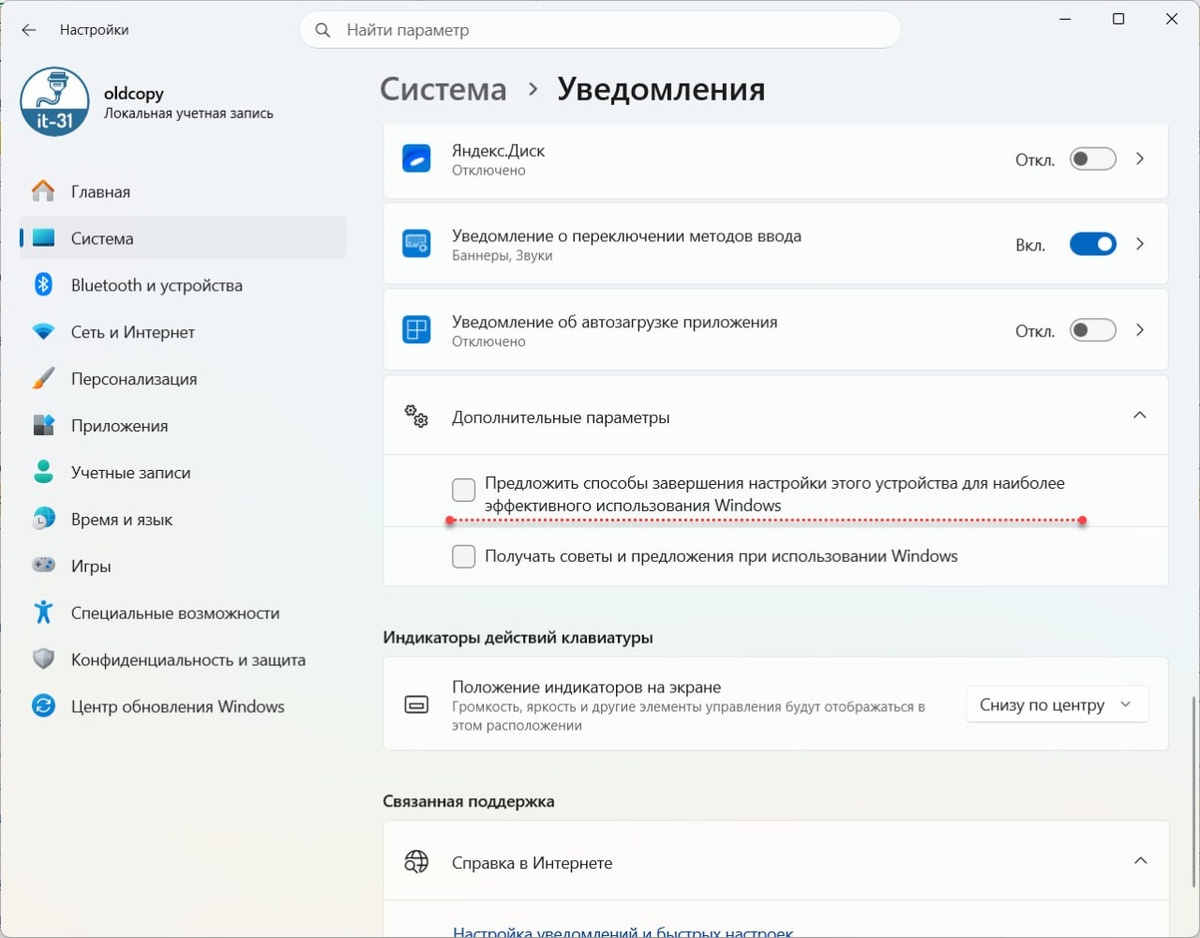Open Специальные возможности settings
This screenshot has width=1200, height=938.
coord(183,613)
